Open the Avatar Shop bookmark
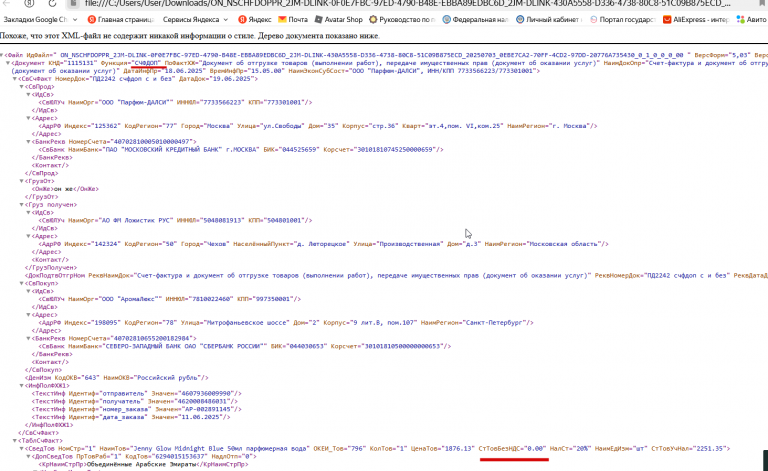 pos(338,20)
